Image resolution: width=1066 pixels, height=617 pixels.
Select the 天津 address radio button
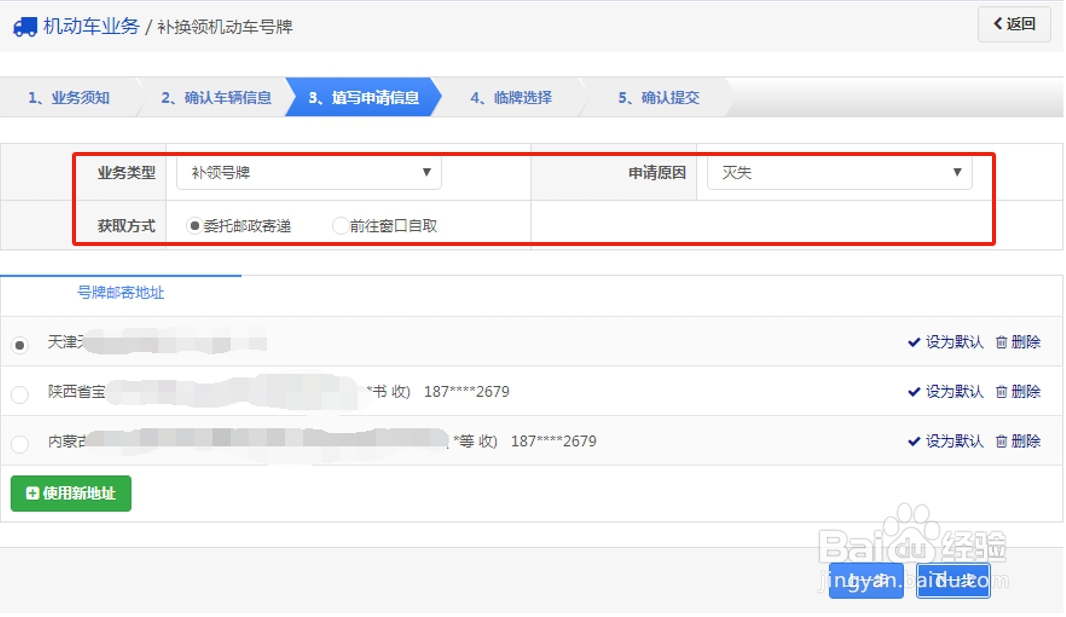coord(20,345)
